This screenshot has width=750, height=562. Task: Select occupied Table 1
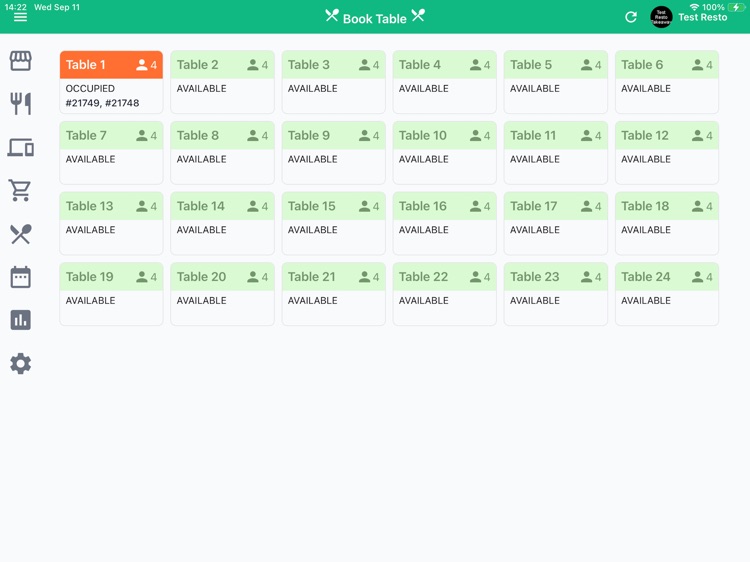click(111, 82)
